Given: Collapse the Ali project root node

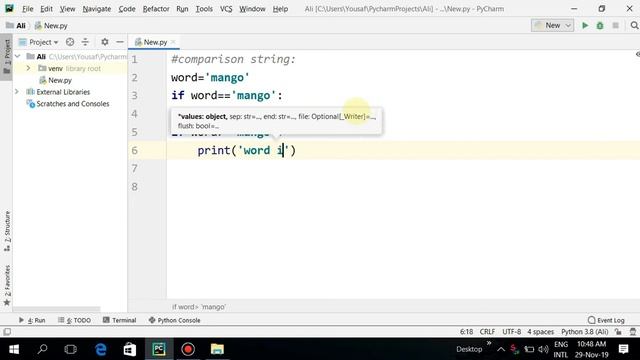Looking at the screenshot, I should coord(18,56).
